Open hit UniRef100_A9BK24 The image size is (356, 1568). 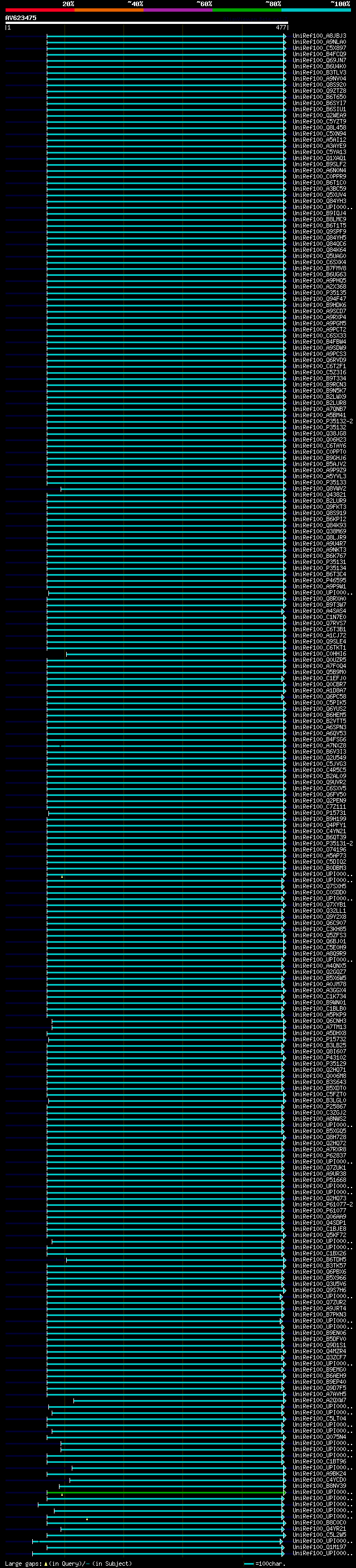pyautogui.click(x=319, y=1473)
